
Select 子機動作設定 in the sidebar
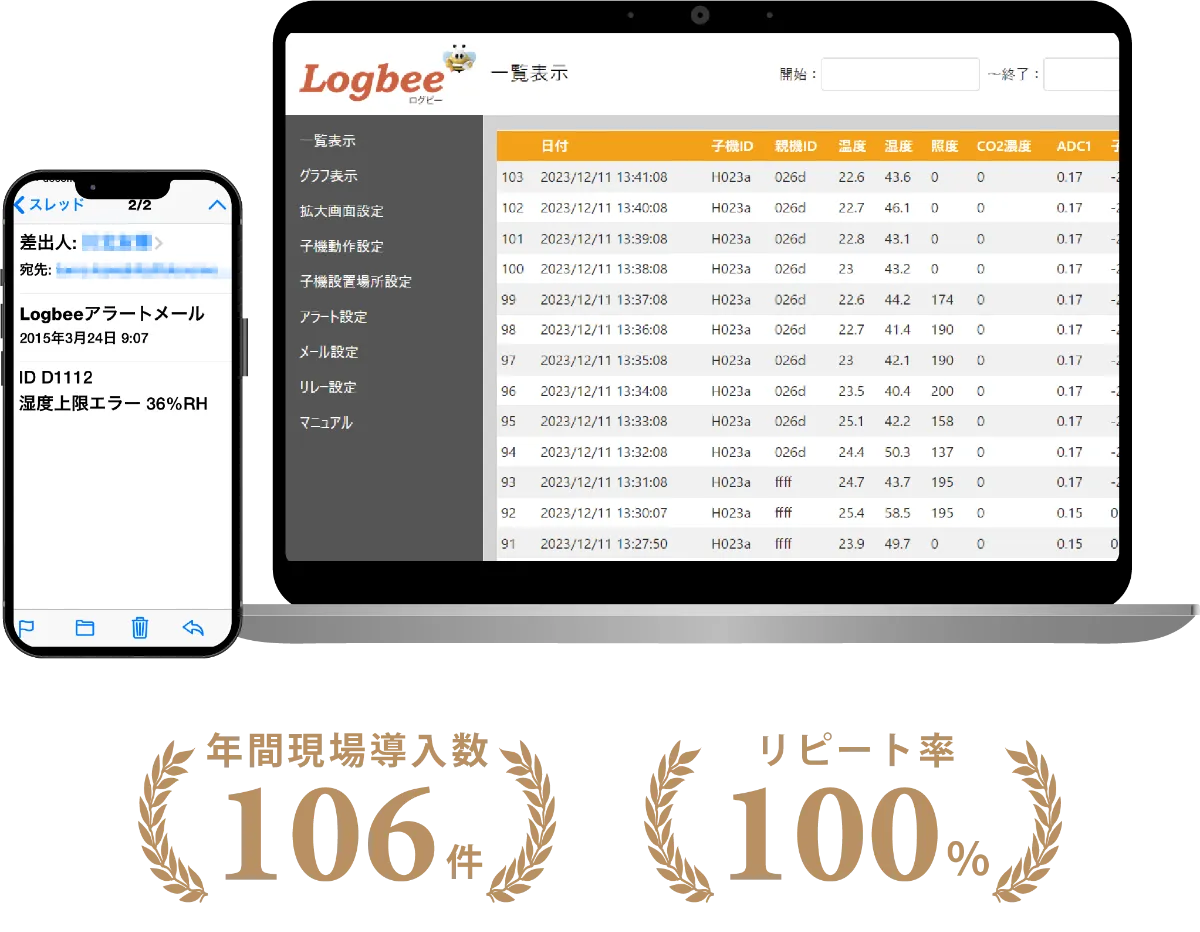[x=341, y=246]
